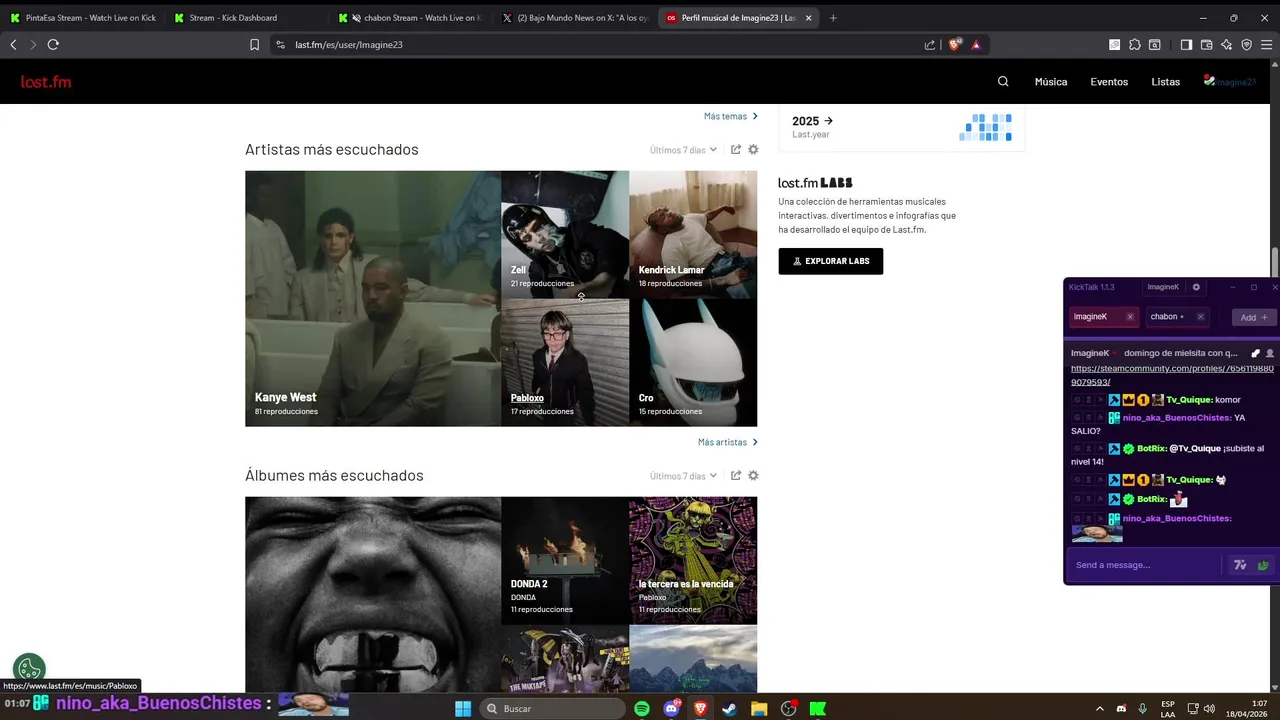The width and height of the screenshot is (1280, 720).
Task: Click the Add chatroom button in KickTalk
Action: [x=1254, y=317]
